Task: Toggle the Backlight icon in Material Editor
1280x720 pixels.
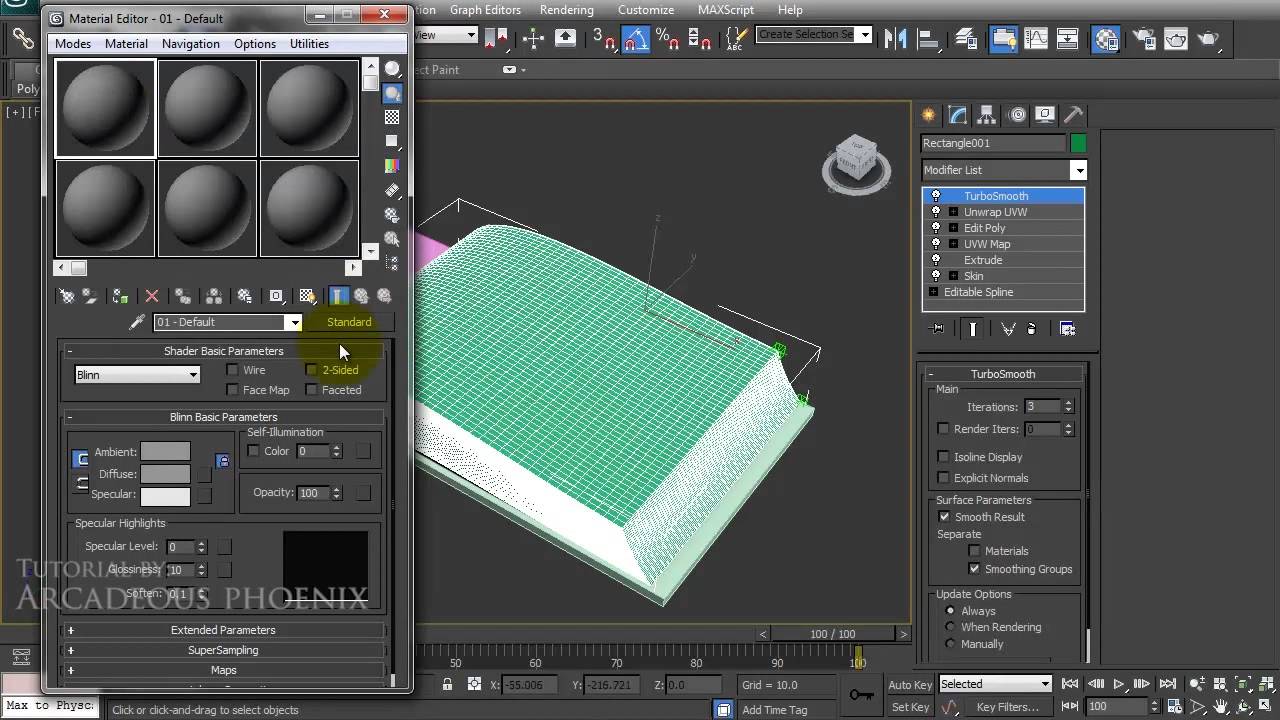Action: pyautogui.click(x=393, y=93)
